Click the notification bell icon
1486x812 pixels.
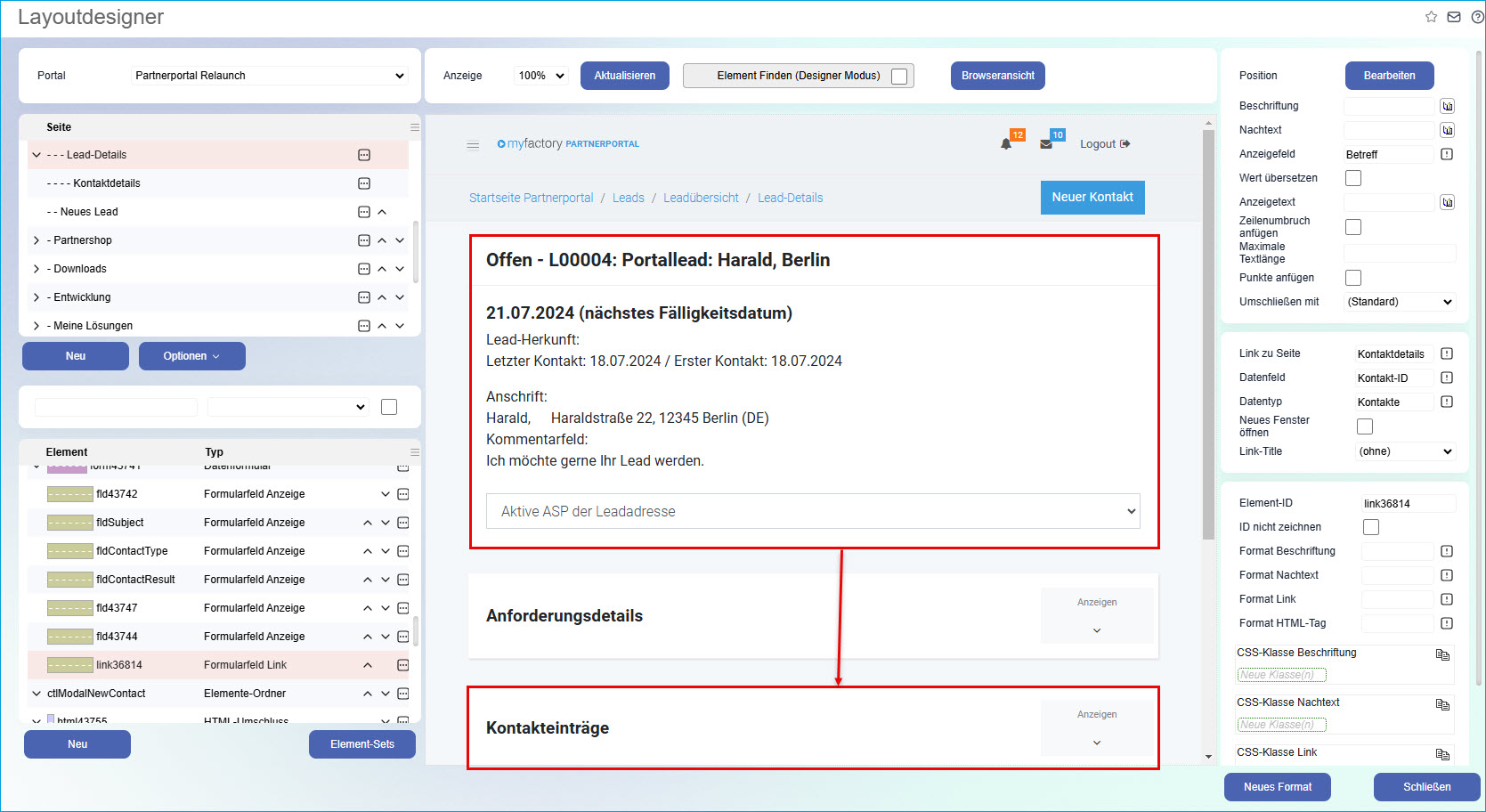[1006, 144]
